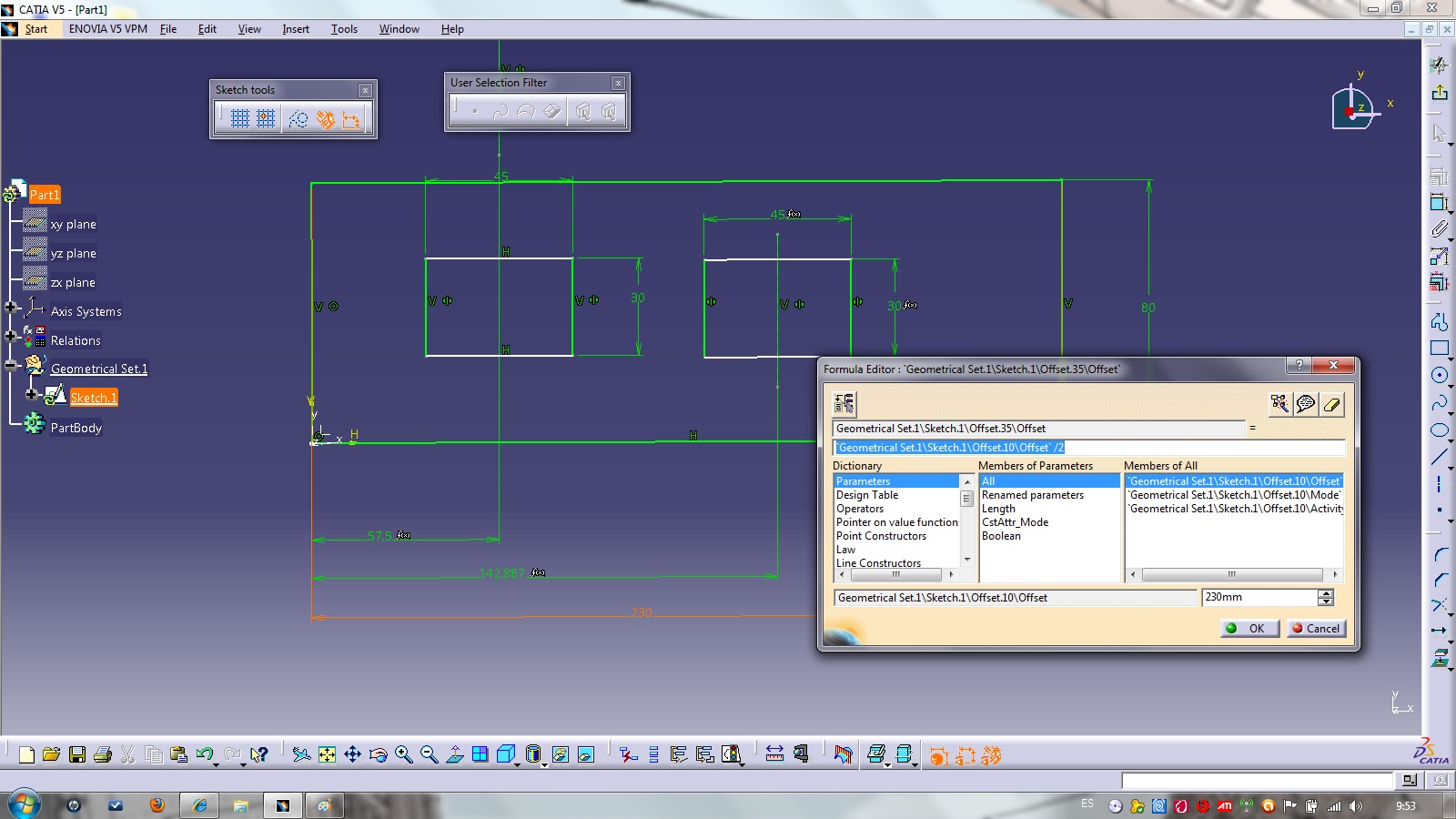This screenshot has height=819, width=1456.
Task: Select Design Table in Dictionary list
Action: [867, 495]
